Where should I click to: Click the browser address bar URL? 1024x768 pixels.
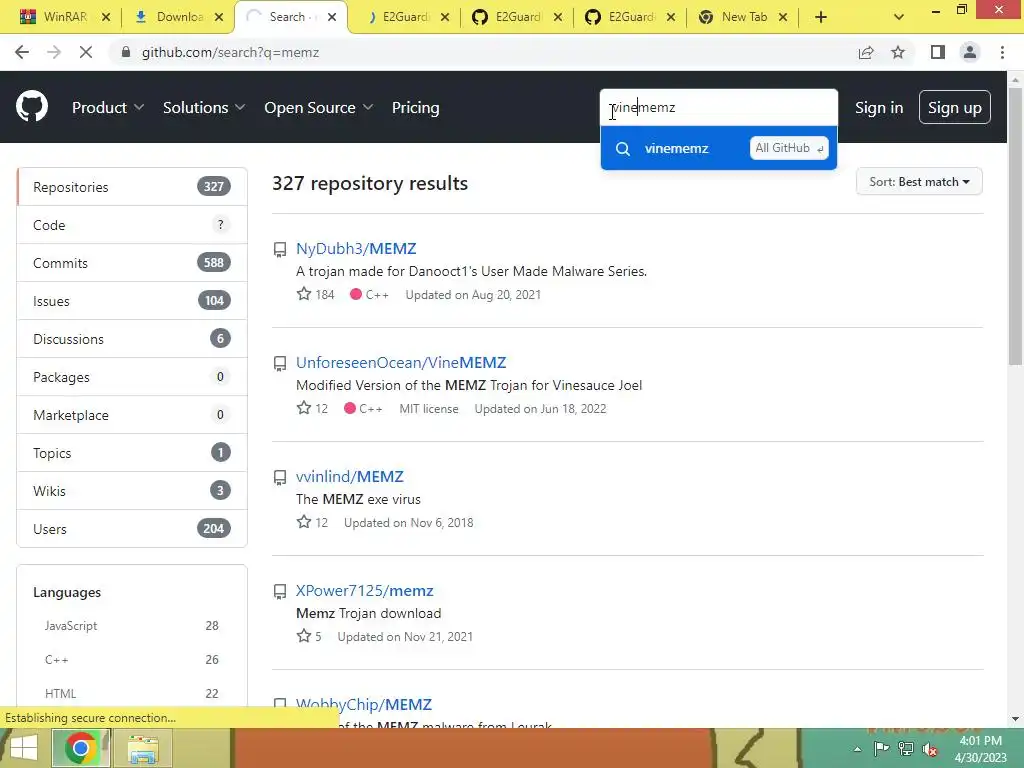230,52
